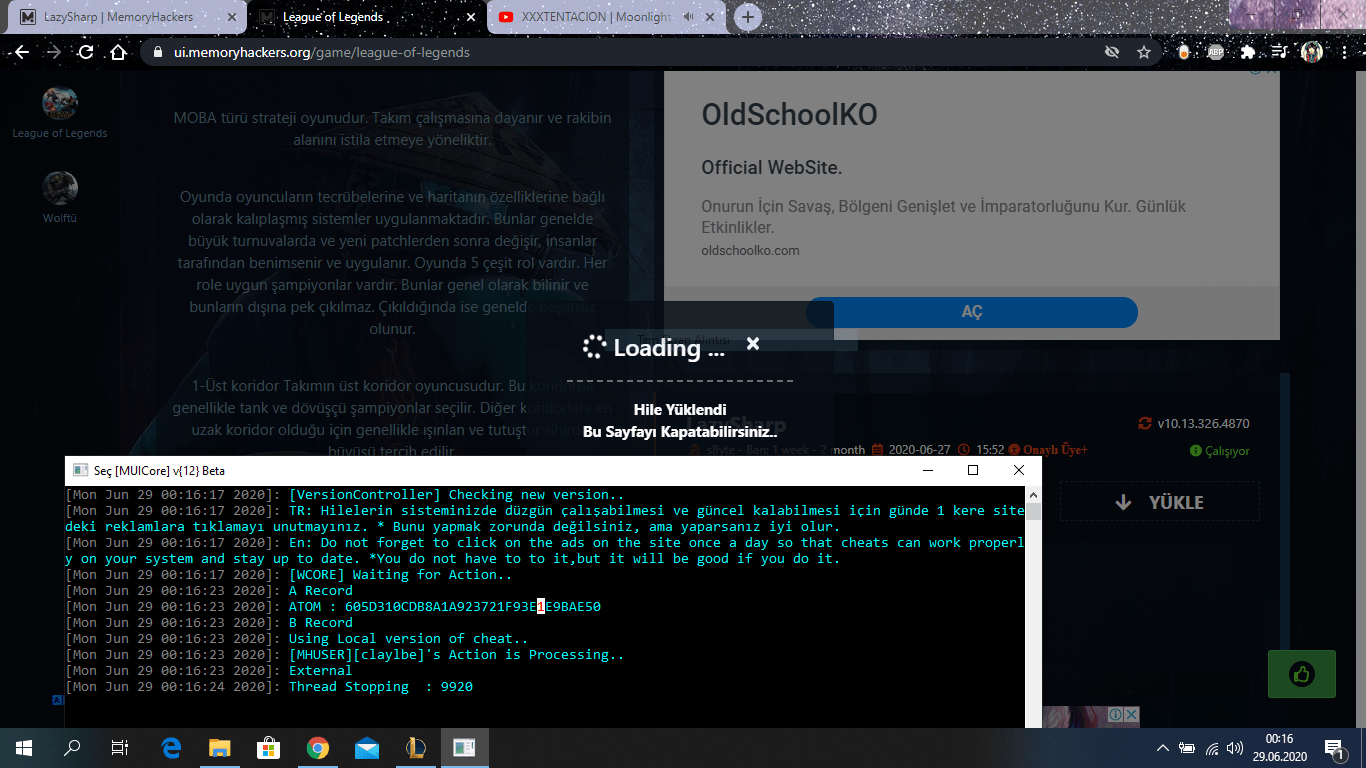
Task: Close the League of Legends tab
Action: coord(469,17)
